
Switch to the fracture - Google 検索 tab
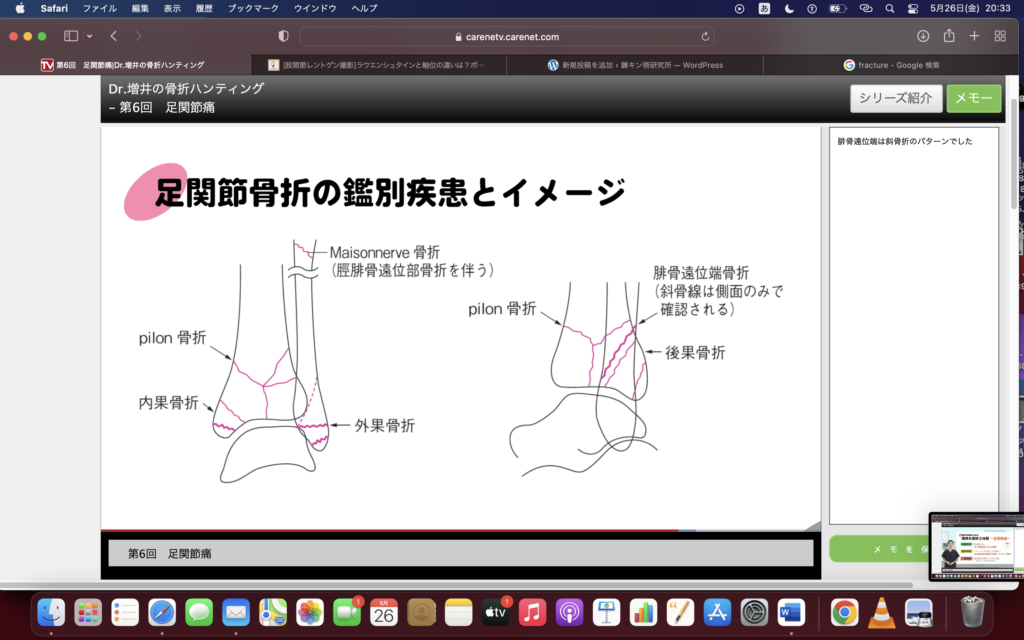pos(891,65)
